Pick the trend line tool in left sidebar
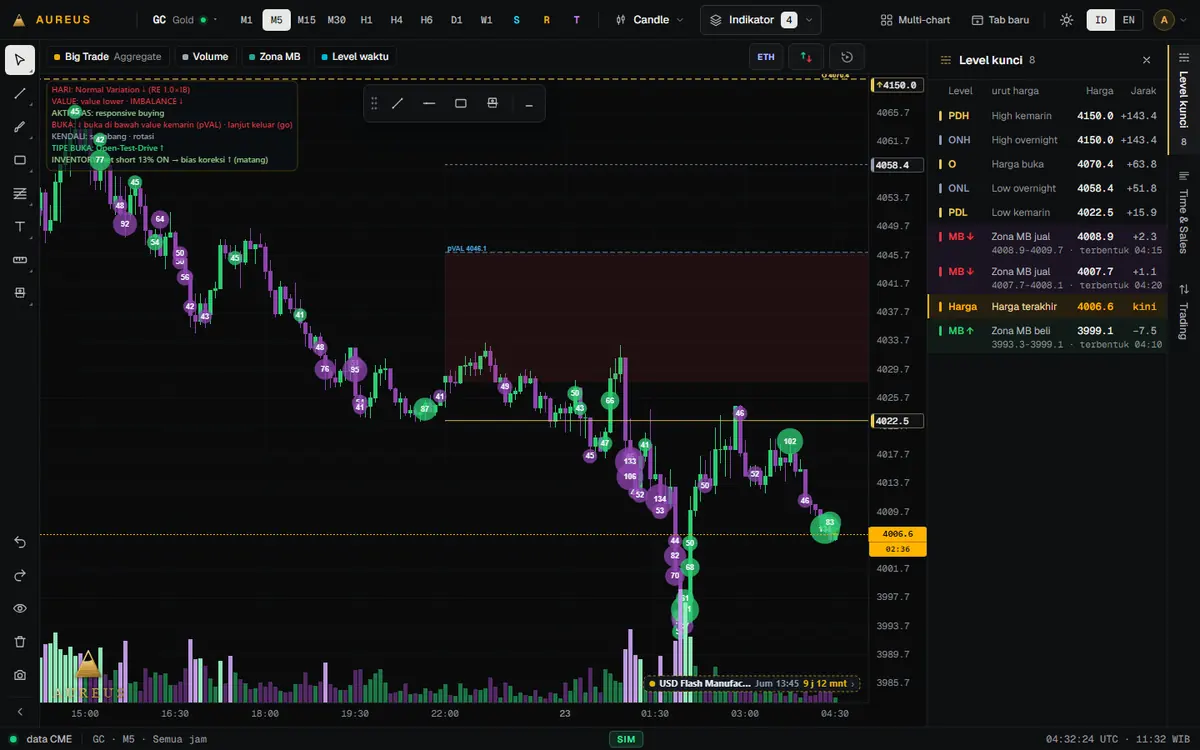This screenshot has height=750, width=1200. 20,93
